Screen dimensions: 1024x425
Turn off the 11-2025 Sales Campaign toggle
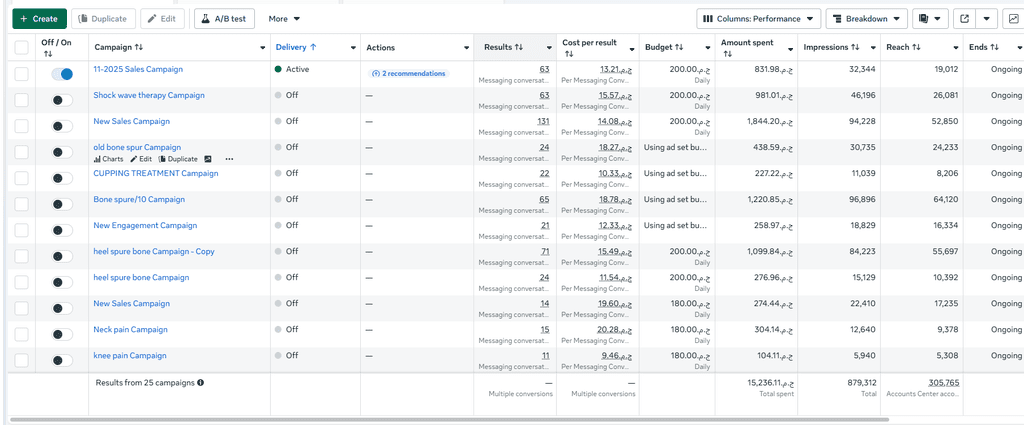[62, 74]
